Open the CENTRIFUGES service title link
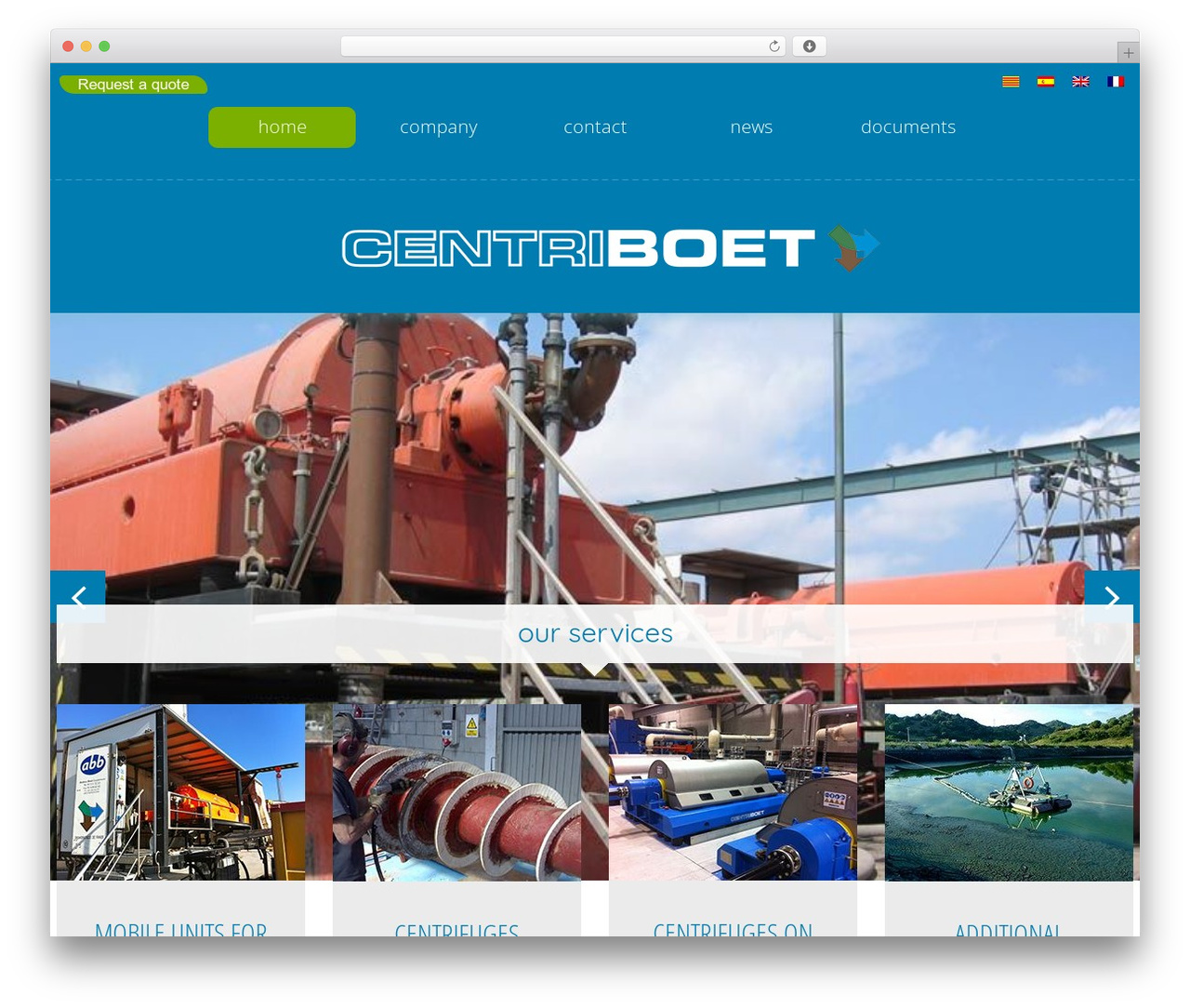 (456, 929)
